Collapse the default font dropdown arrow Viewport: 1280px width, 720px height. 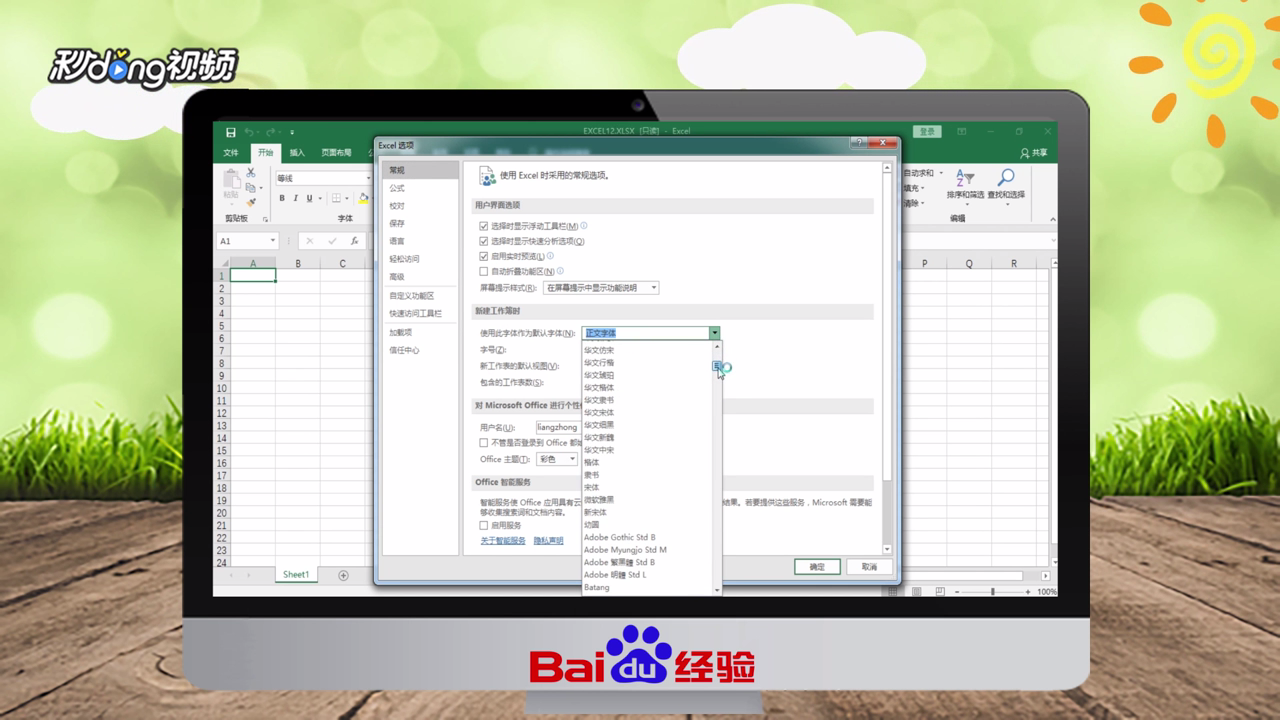715,333
